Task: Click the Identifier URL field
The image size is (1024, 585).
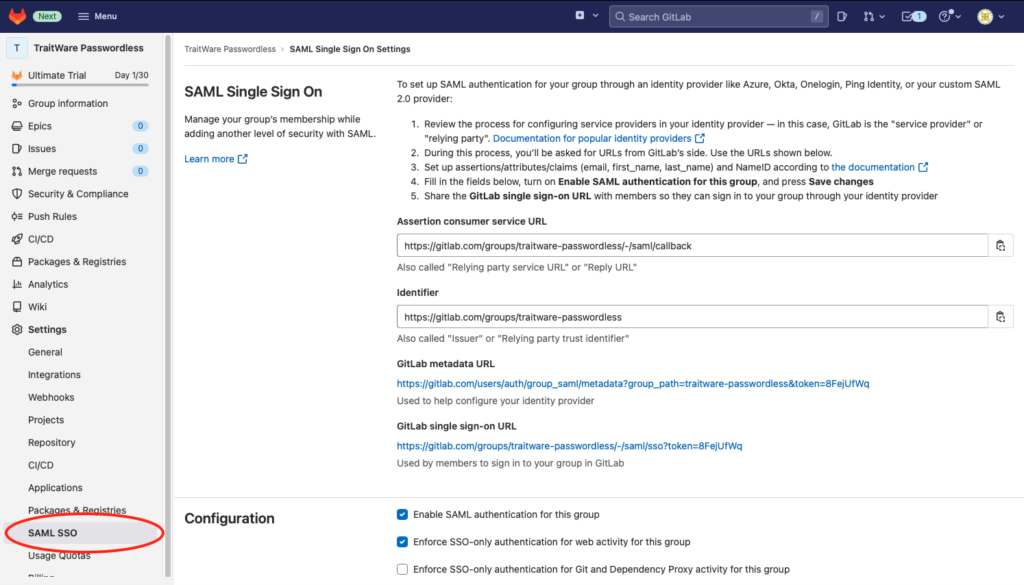Action: [x=692, y=317]
